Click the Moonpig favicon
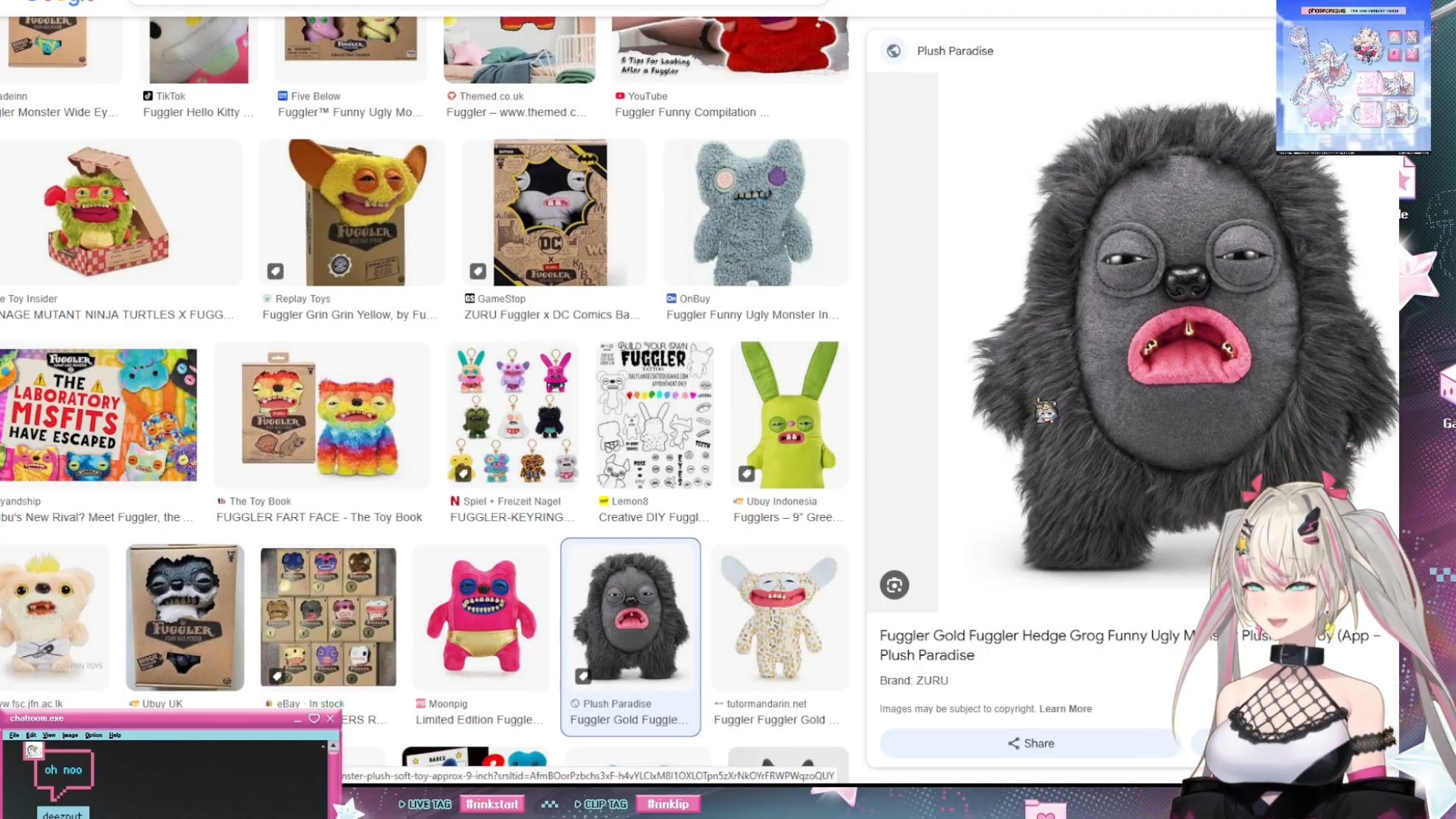Image resolution: width=1456 pixels, height=819 pixels. tap(421, 703)
